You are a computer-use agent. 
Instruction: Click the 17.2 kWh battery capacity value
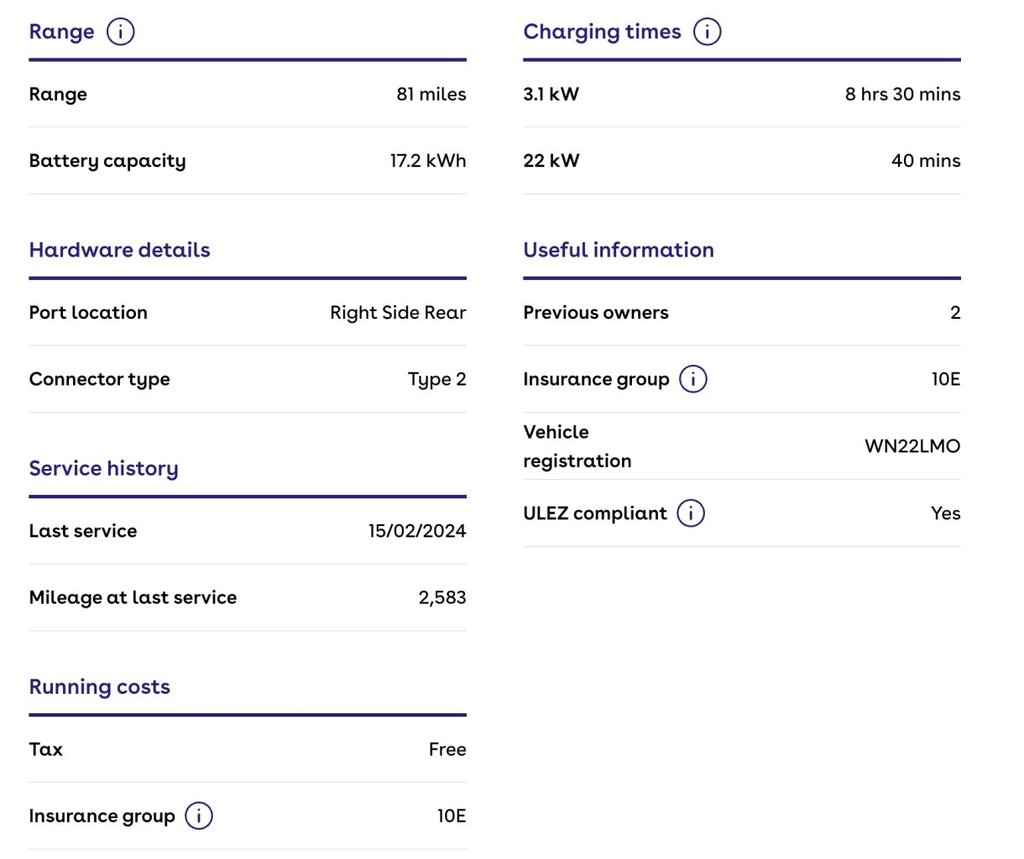pyautogui.click(x=428, y=161)
